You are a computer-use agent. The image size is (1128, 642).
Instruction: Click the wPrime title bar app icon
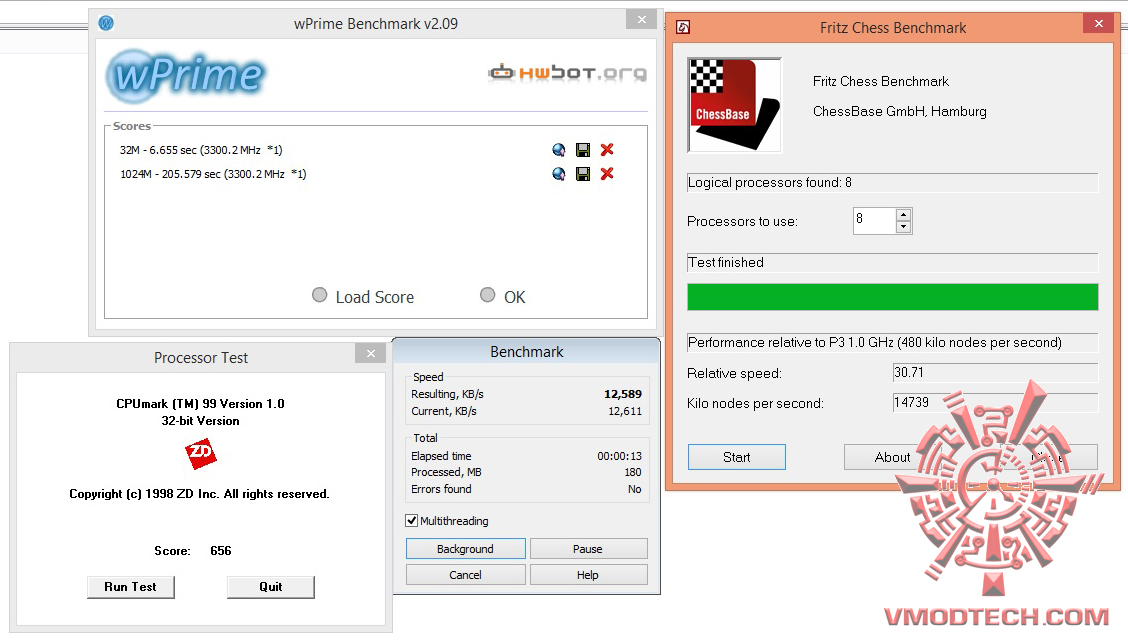click(106, 23)
